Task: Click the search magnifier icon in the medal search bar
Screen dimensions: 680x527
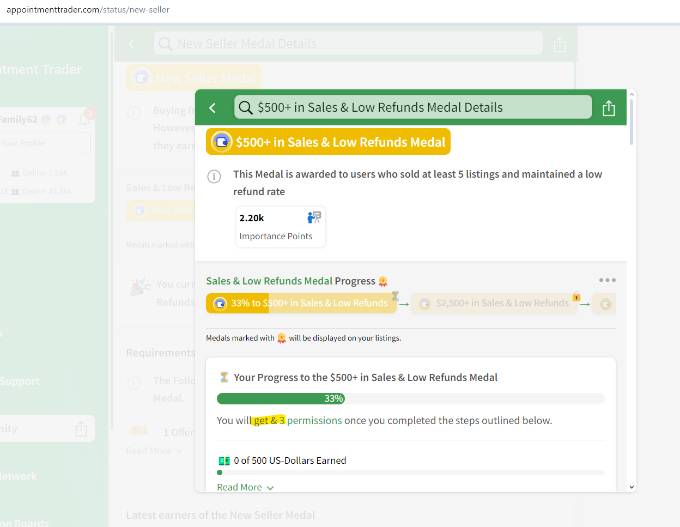Action: [x=246, y=108]
